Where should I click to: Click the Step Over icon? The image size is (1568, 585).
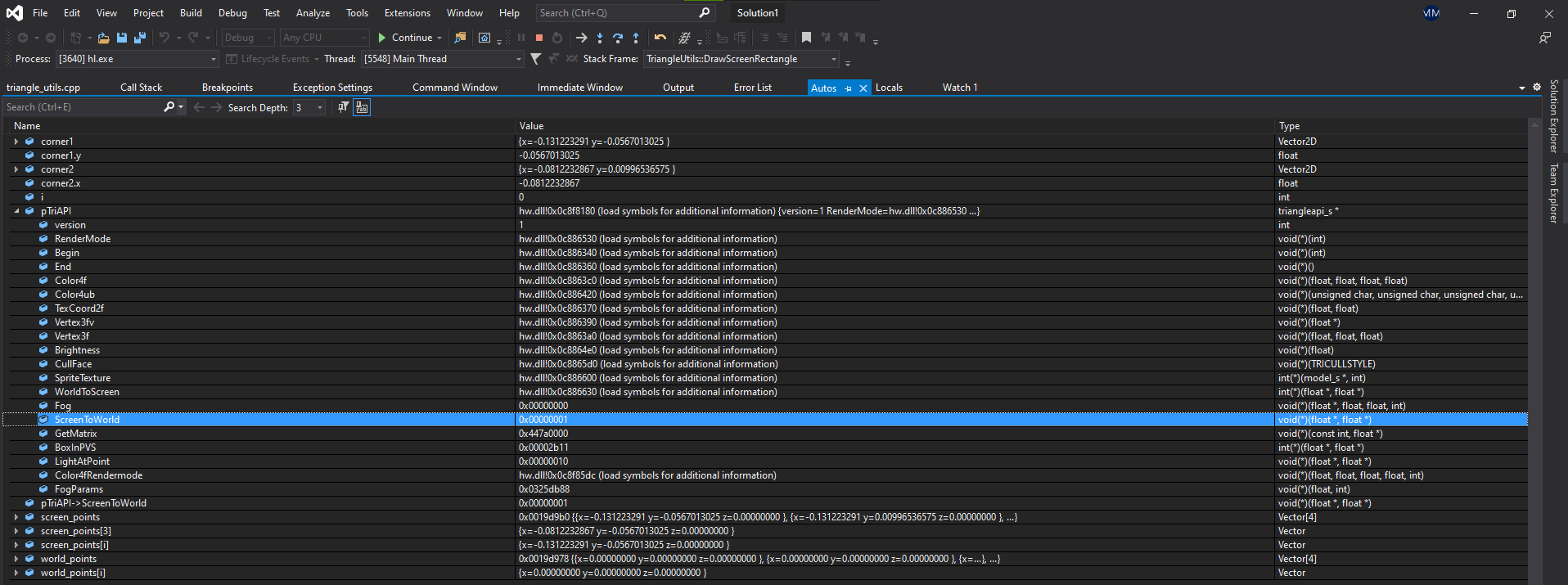point(618,38)
